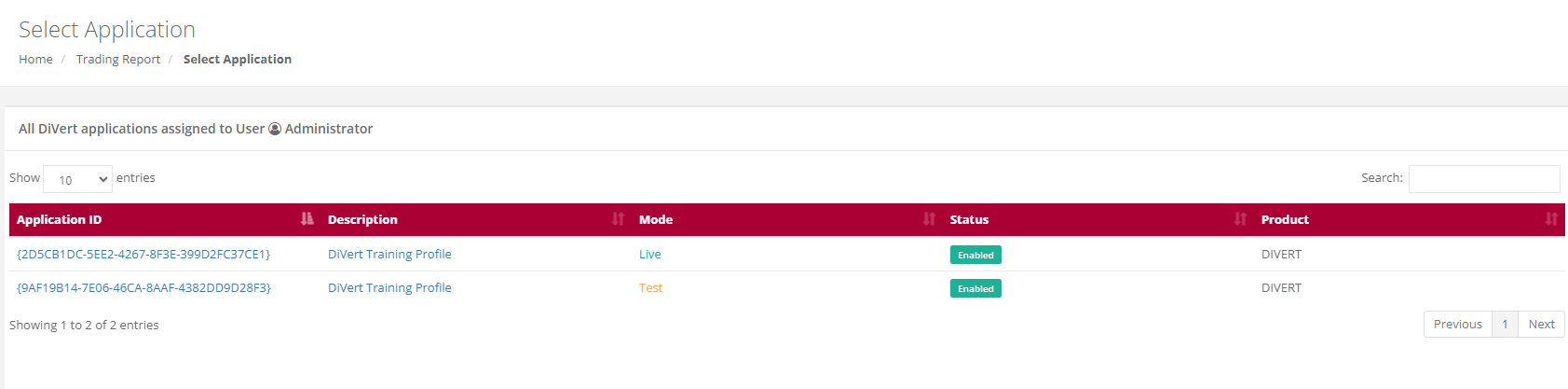Screen dimensions: 1568x389
Task: Go to Previous page
Action: [1458, 324]
